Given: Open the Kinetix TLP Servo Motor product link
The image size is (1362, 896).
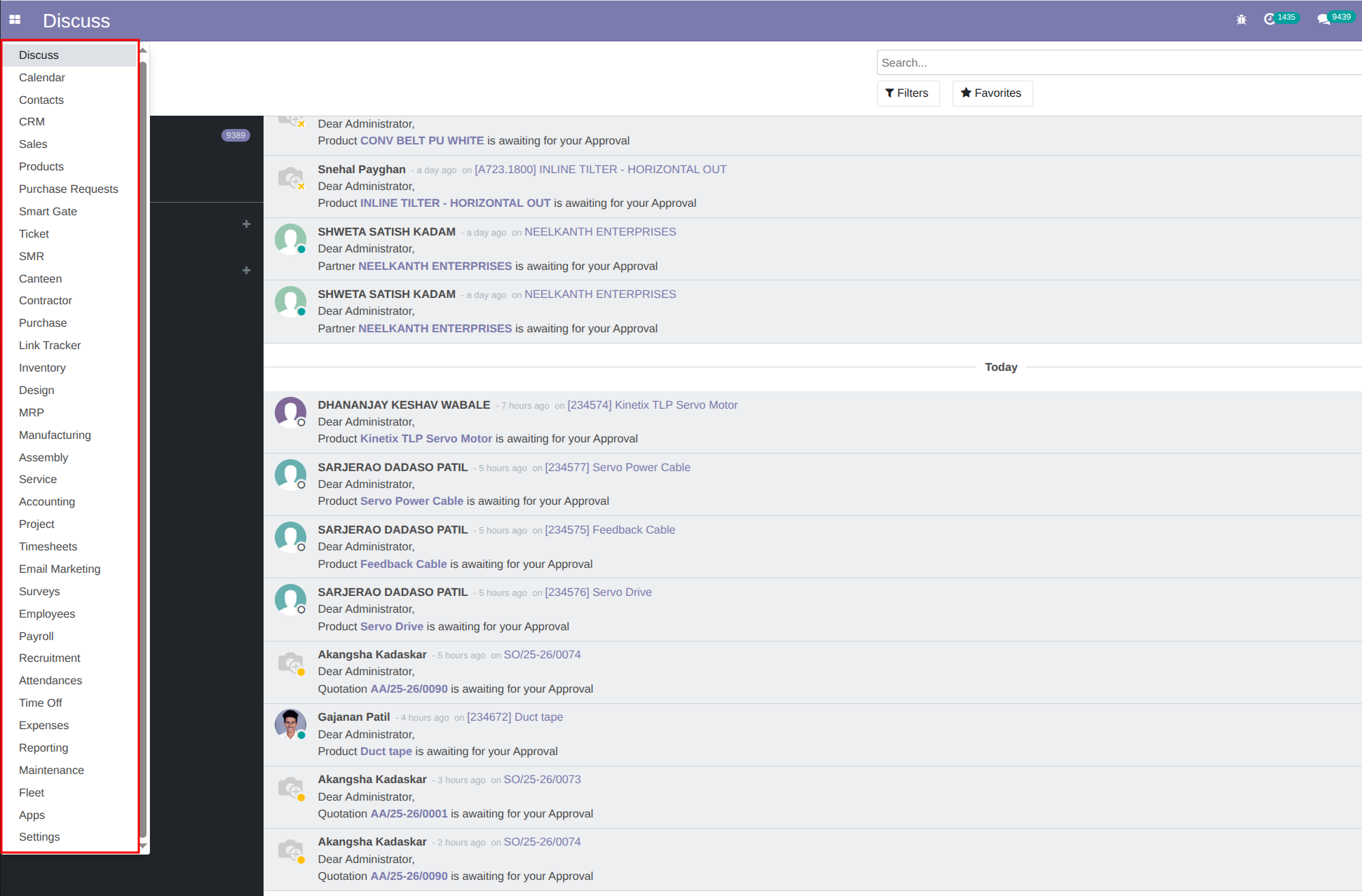Looking at the screenshot, I should tap(425, 439).
